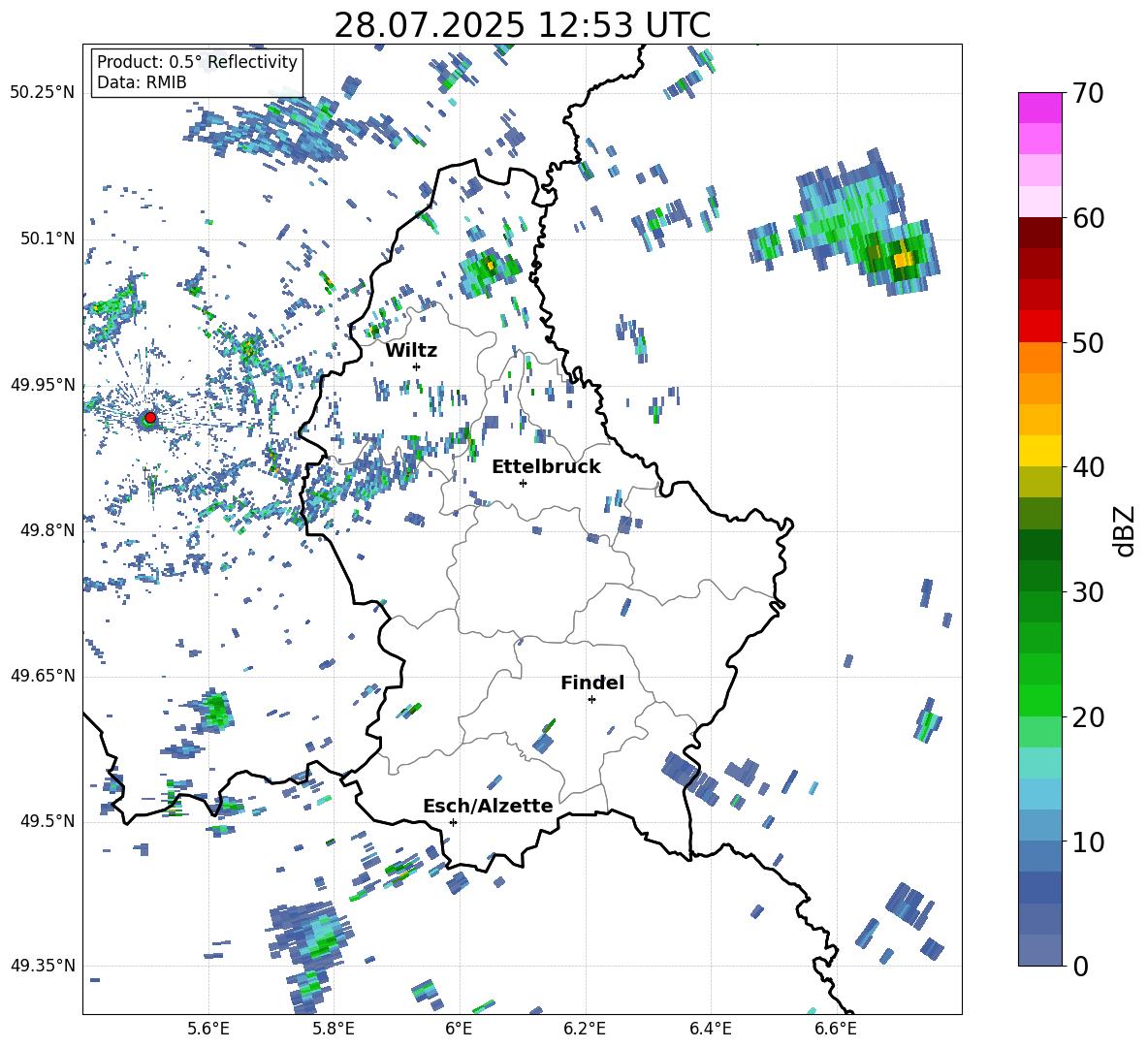This screenshot has height=1048, width=1148.
Task: Click the Esch/Alzette station cross marker
Action: pyautogui.click(x=453, y=822)
